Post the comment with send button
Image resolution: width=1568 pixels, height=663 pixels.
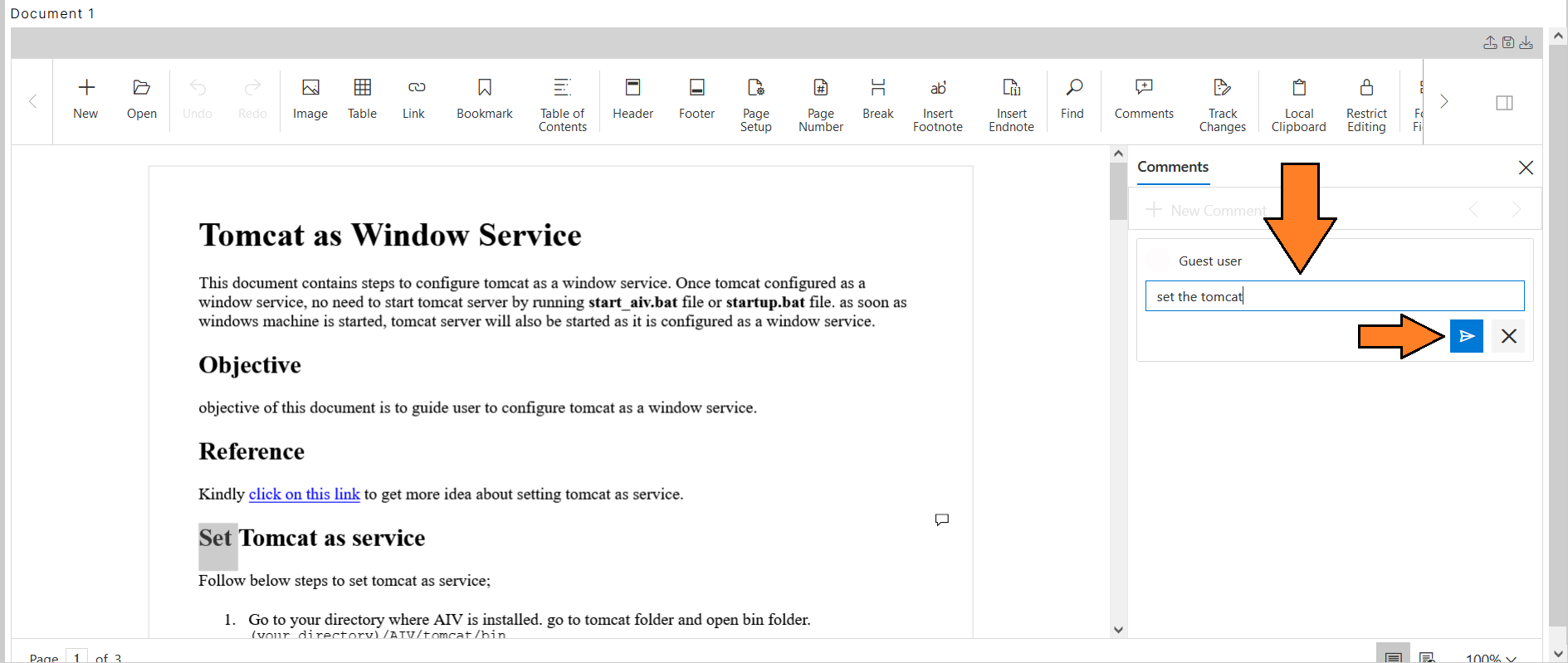point(1467,336)
